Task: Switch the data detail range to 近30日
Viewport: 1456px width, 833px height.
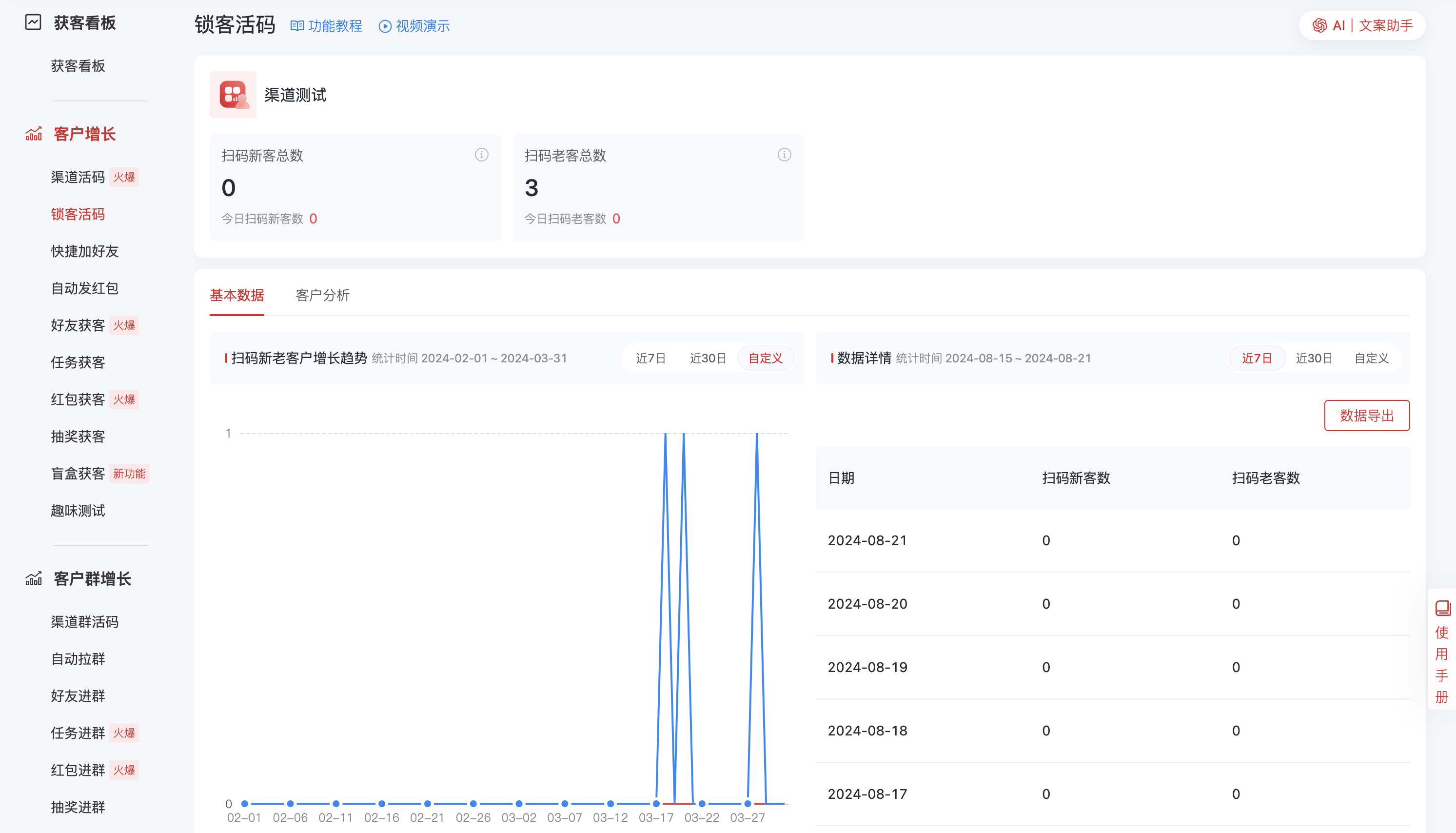Action: tap(1314, 357)
